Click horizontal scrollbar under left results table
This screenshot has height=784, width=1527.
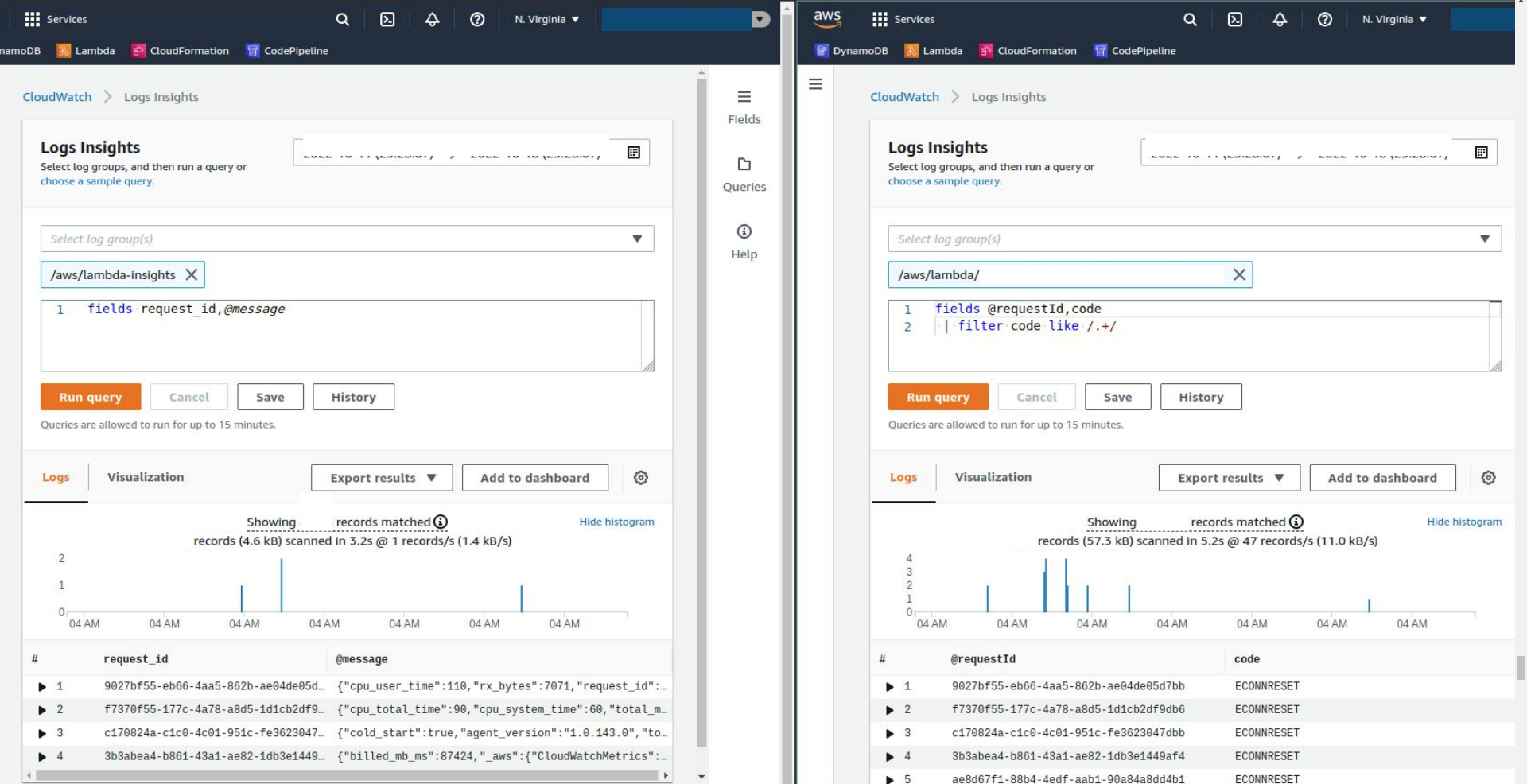coord(348,775)
